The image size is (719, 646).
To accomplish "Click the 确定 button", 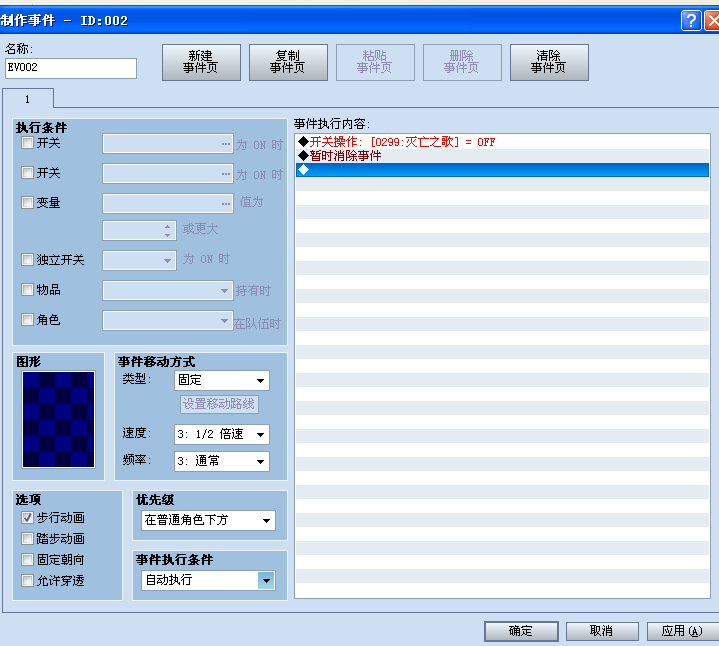I will tap(521, 631).
